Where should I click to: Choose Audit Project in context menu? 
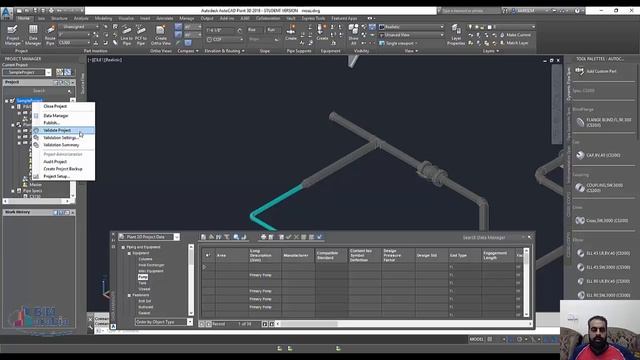tap(55, 162)
